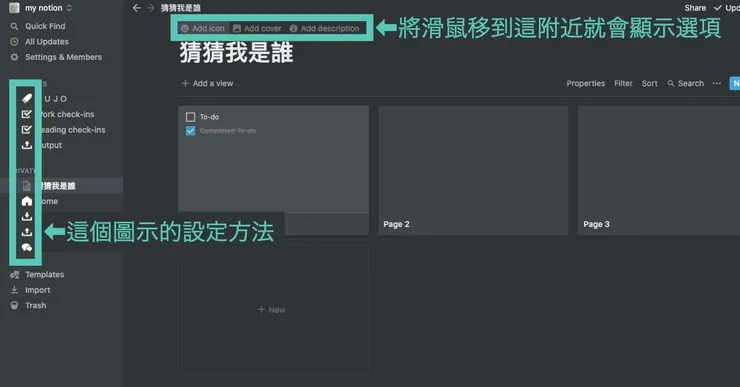This screenshot has height=387, width=740.
Task: Open the Filter options
Action: tap(623, 83)
